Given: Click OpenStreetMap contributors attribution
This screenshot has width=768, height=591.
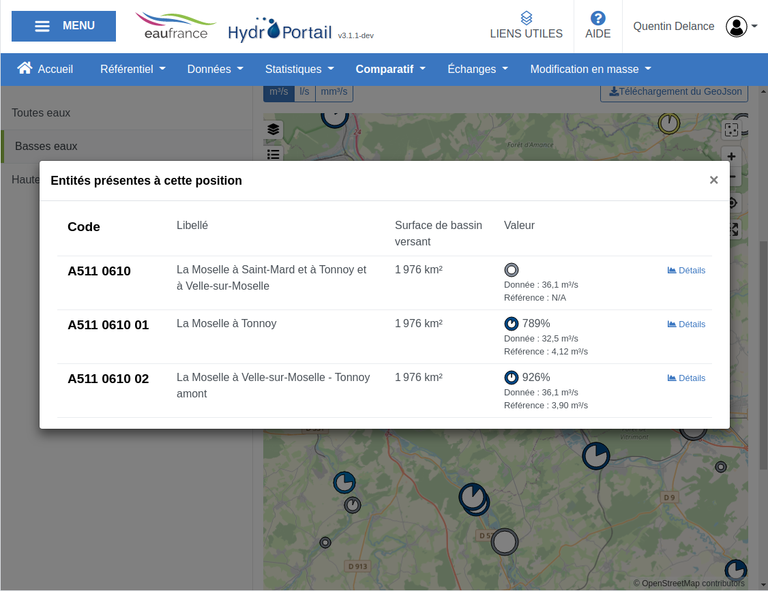Looking at the screenshot, I should 689,583.
